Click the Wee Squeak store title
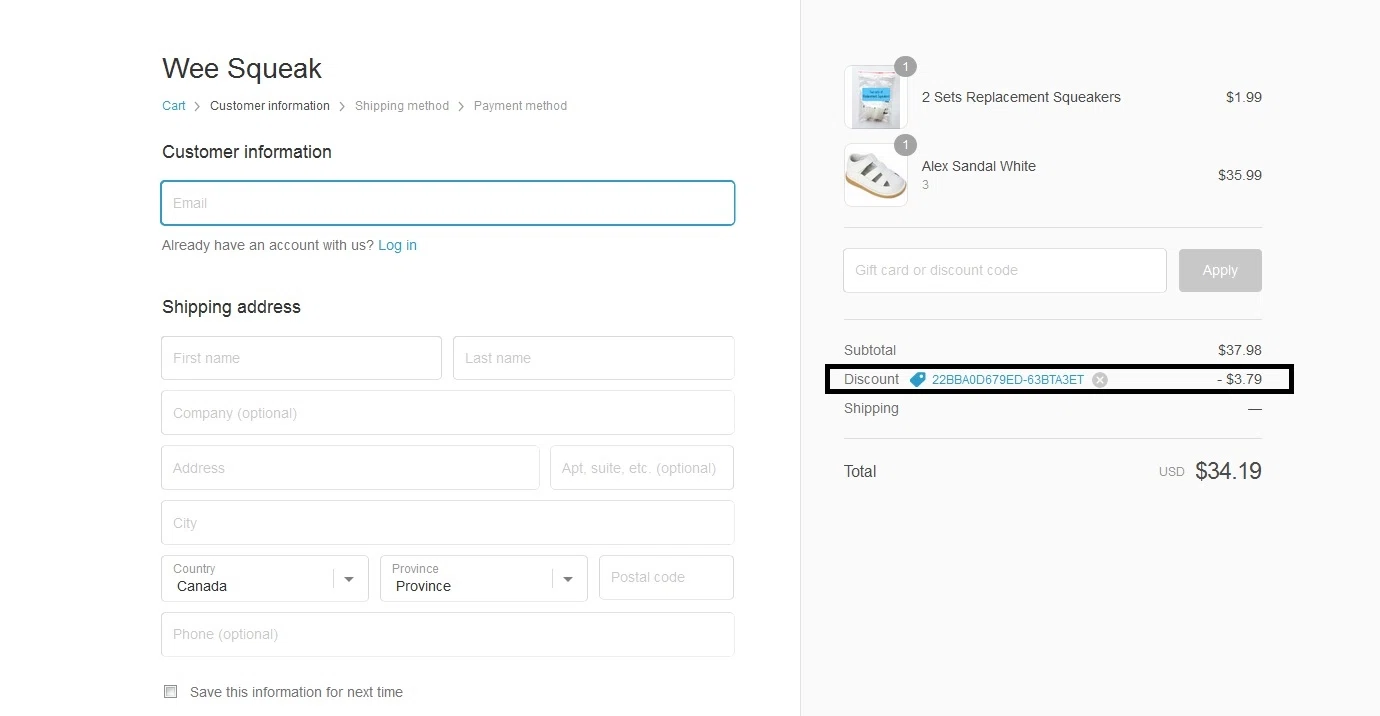Viewport: 1380px width, 716px height. point(242,69)
